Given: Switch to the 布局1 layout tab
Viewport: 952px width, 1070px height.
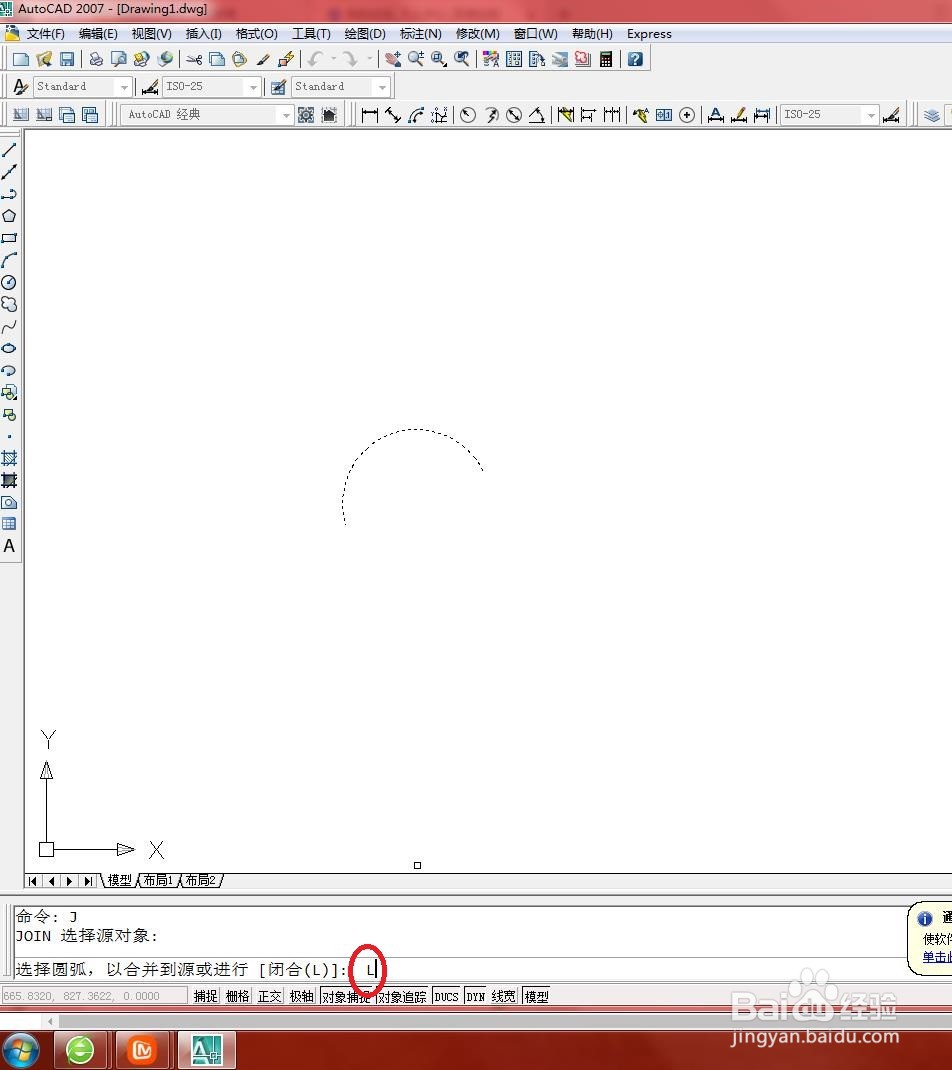Looking at the screenshot, I should coord(158,880).
